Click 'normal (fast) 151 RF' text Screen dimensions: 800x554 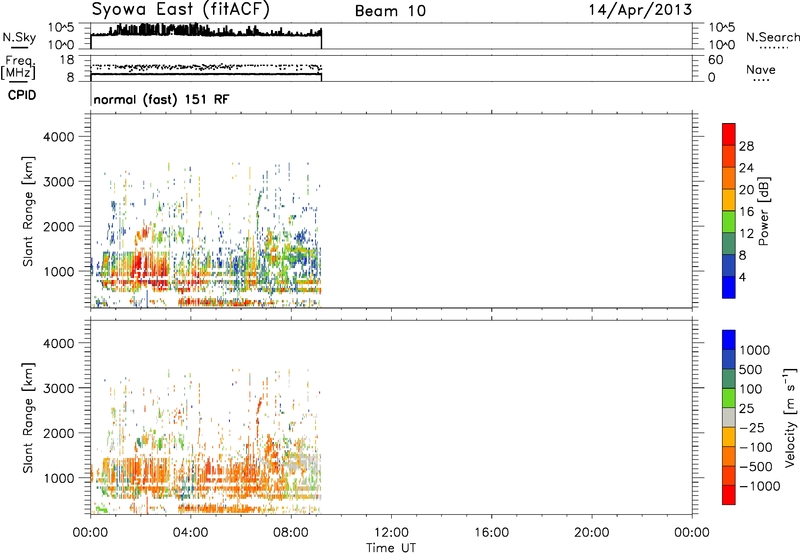(x=161, y=99)
